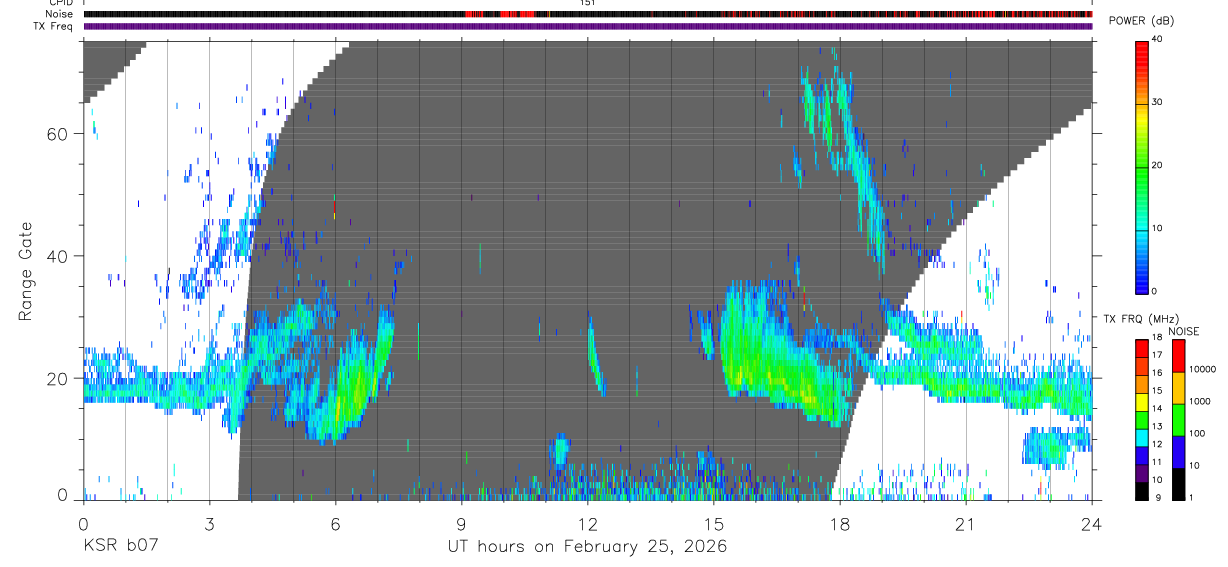
Task: Click the 12 tick on UT hours axis
Action: [587, 524]
